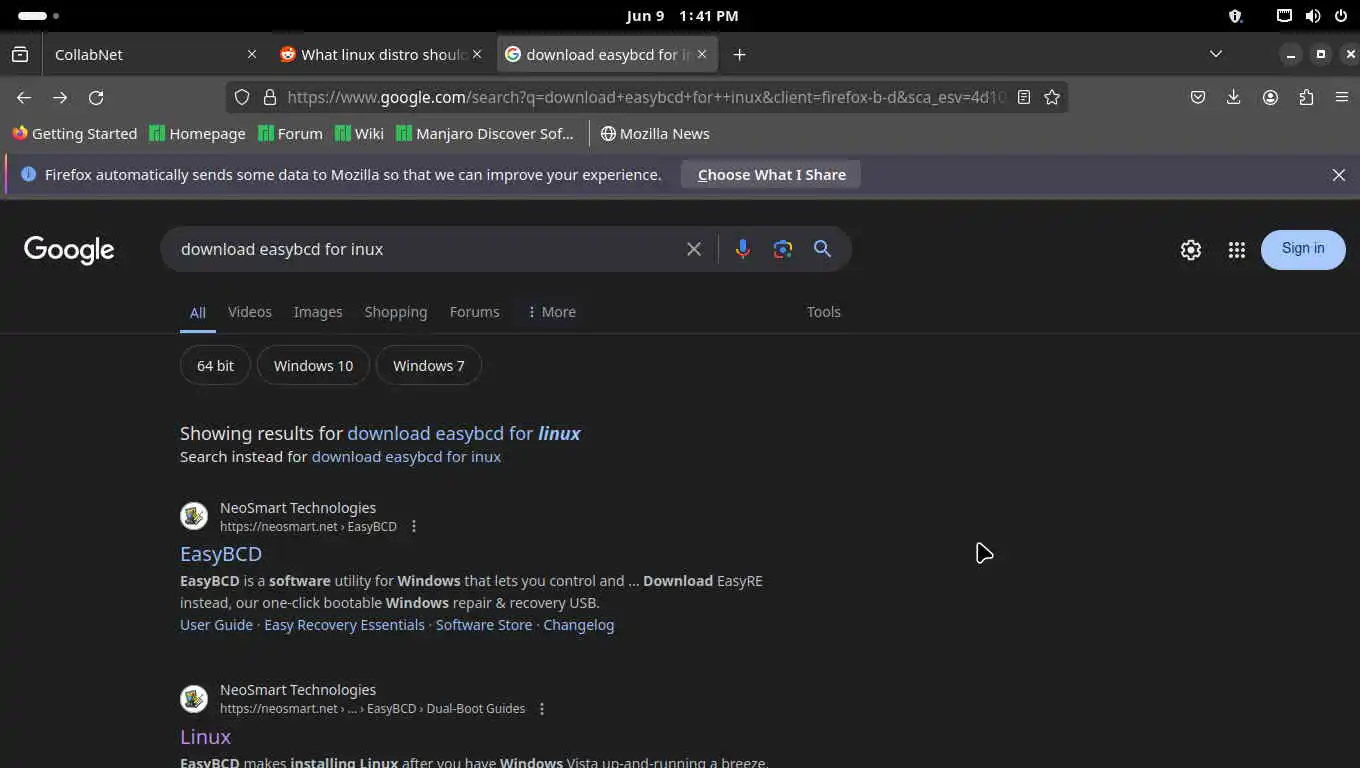
Task: Switch to What linux distro tab
Action: (384, 54)
